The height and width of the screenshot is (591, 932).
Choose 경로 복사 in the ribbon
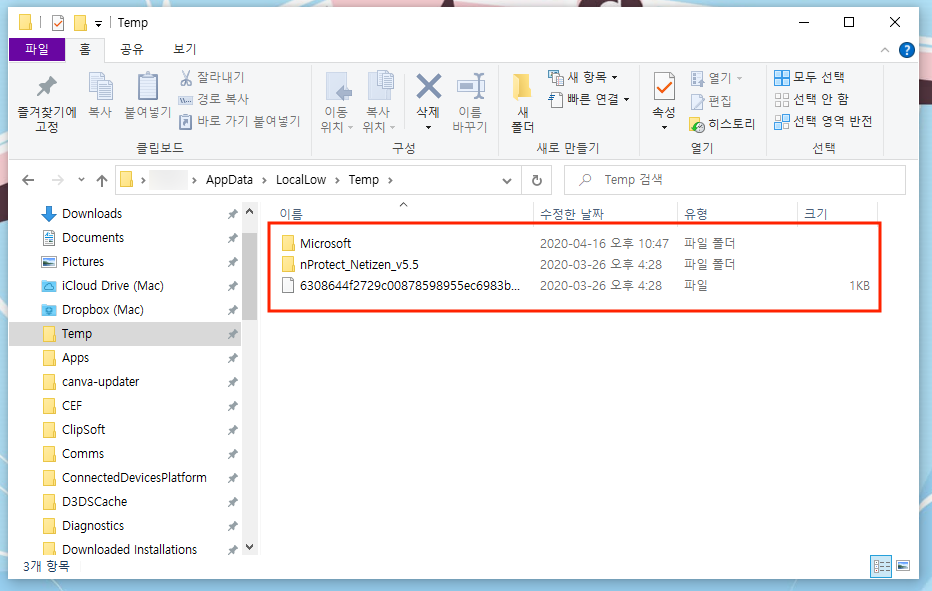click(x=214, y=99)
